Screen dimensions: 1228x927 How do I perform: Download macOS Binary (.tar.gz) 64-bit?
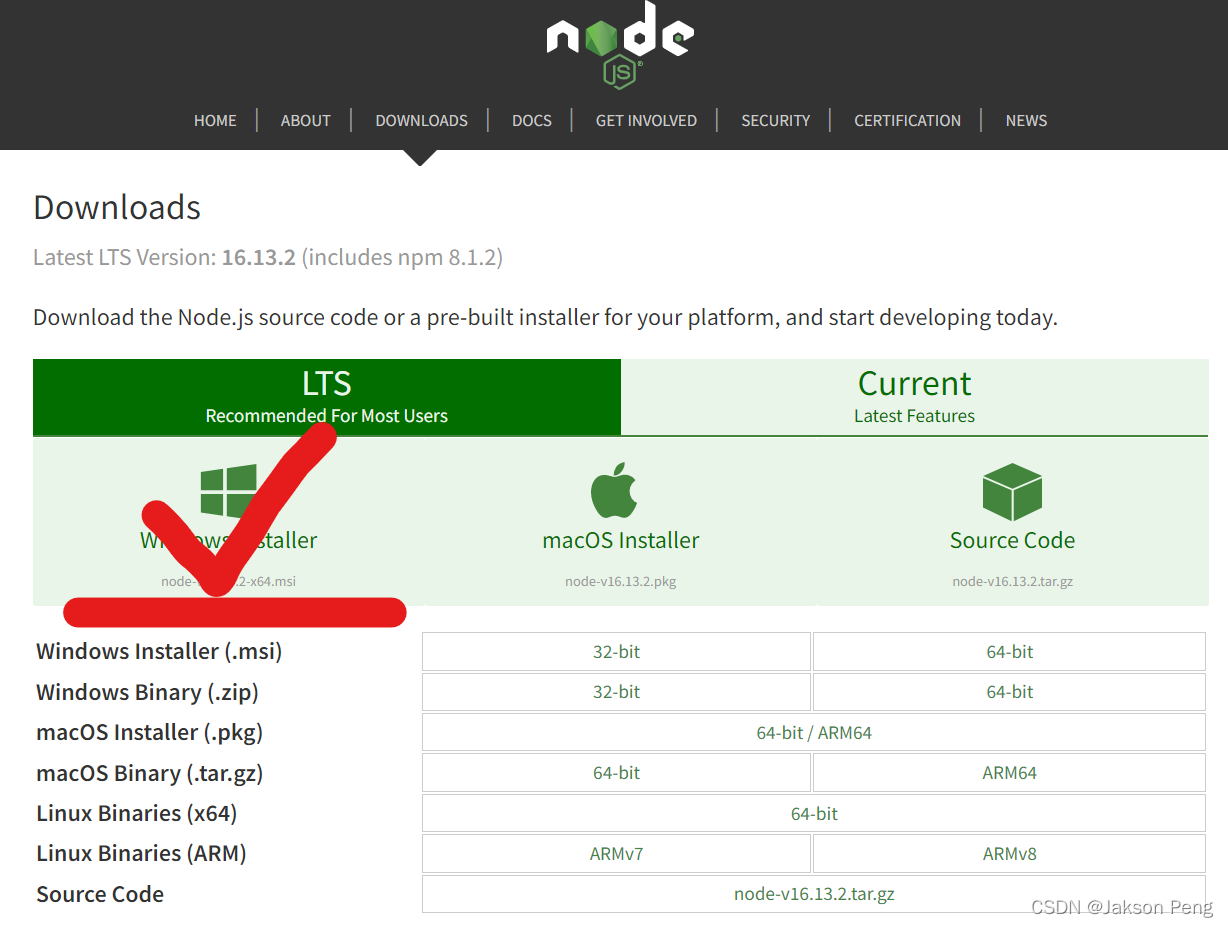pos(616,773)
